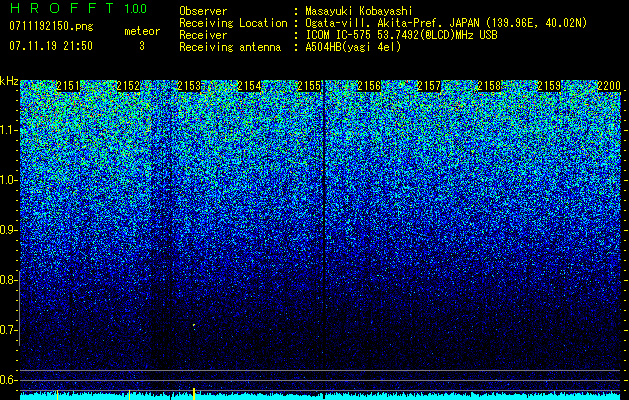
Task: Click the 2159 time label
Action: (550, 86)
